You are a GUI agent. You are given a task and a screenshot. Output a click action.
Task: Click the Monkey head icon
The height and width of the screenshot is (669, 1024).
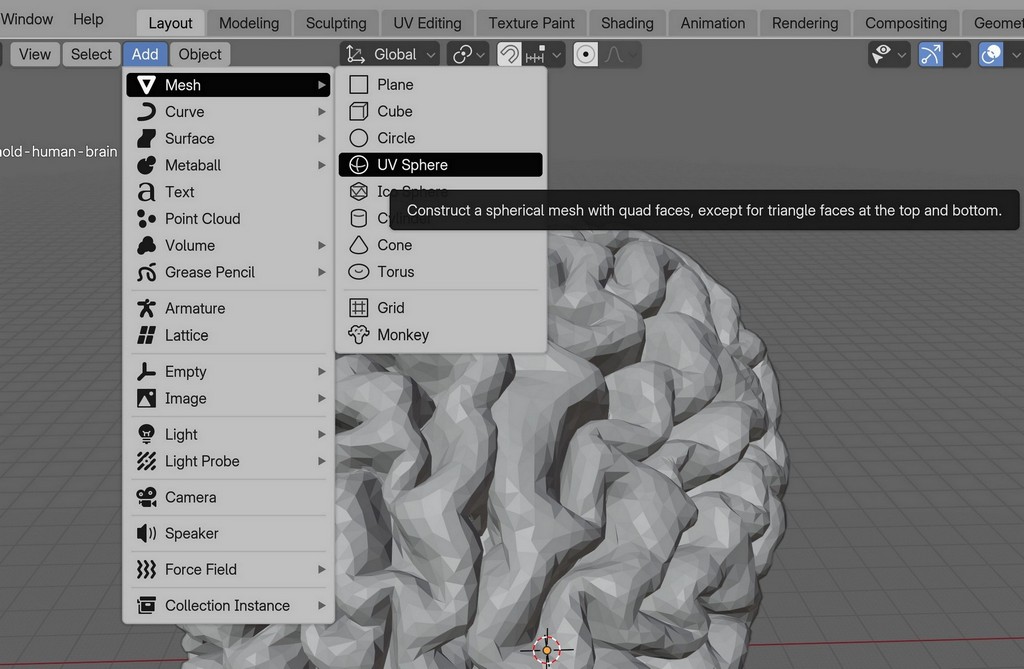click(x=359, y=334)
